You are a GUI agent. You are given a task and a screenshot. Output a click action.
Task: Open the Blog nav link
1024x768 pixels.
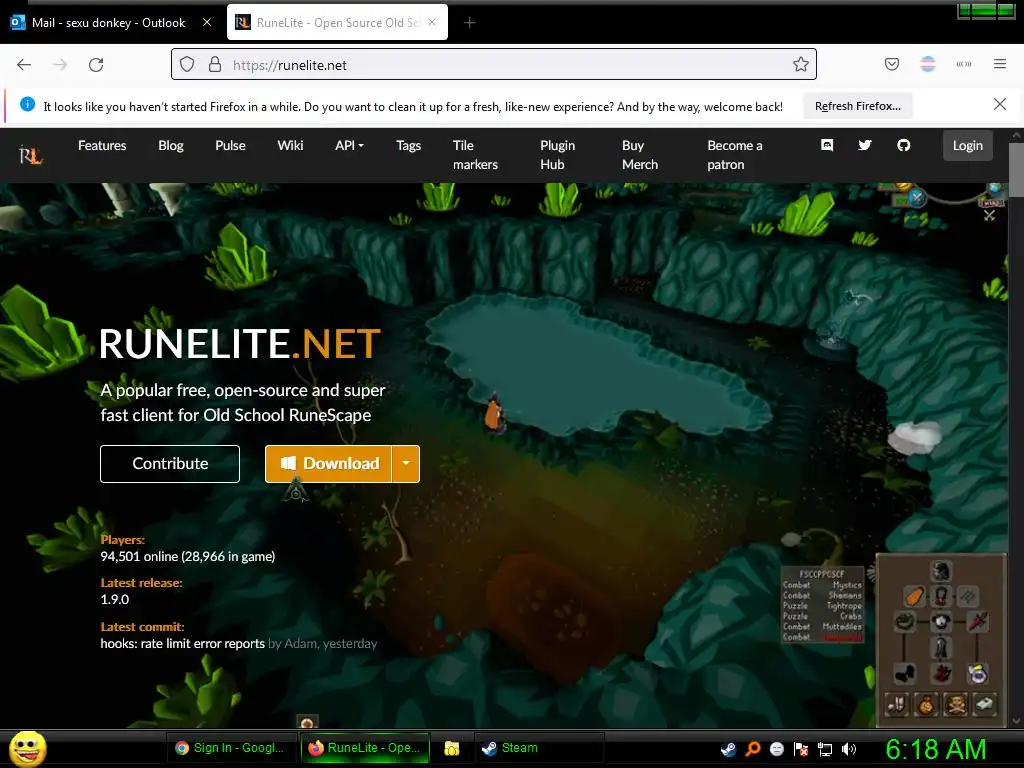(170, 146)
